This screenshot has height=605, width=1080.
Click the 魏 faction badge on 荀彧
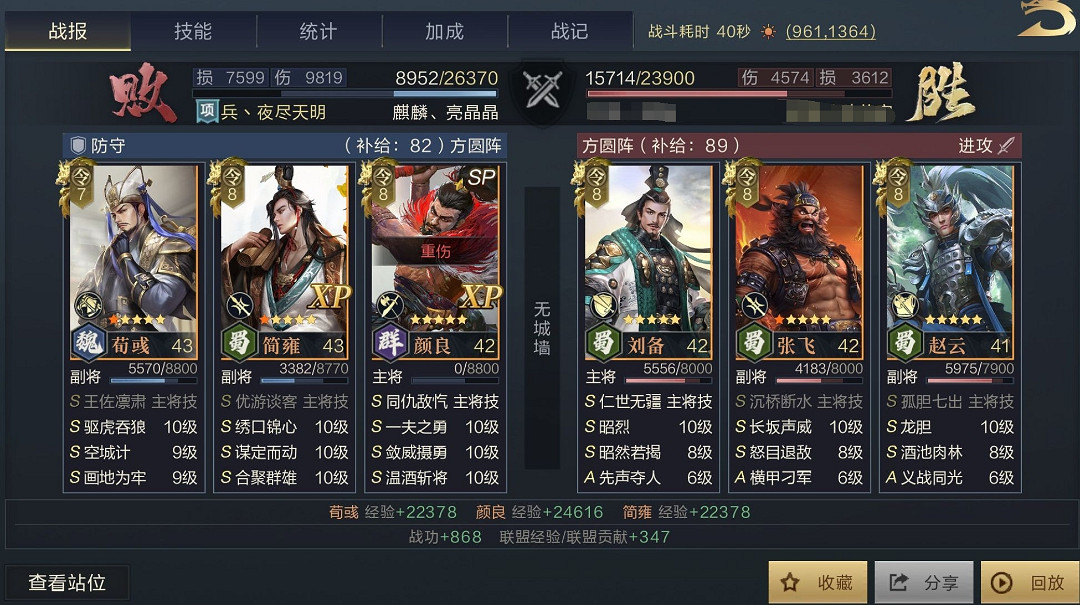pyautogui.click(x=88, y=342)
